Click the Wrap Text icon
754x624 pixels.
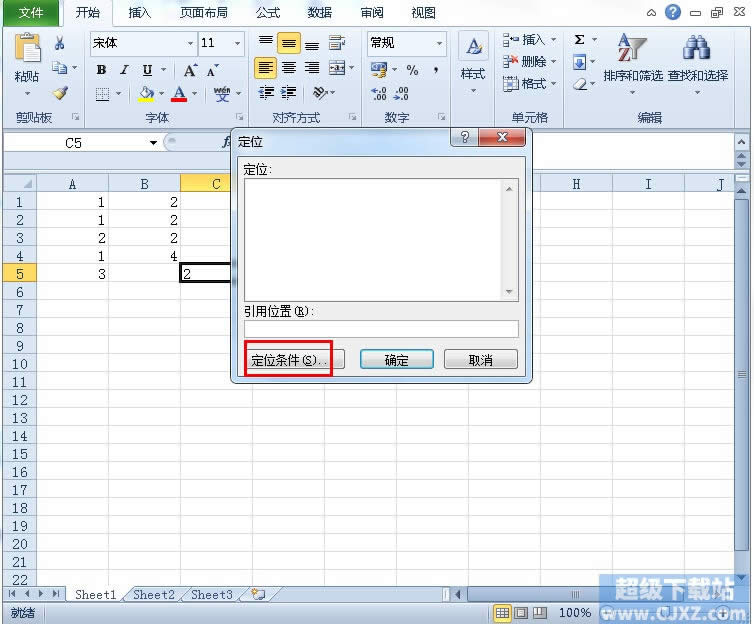337,43
